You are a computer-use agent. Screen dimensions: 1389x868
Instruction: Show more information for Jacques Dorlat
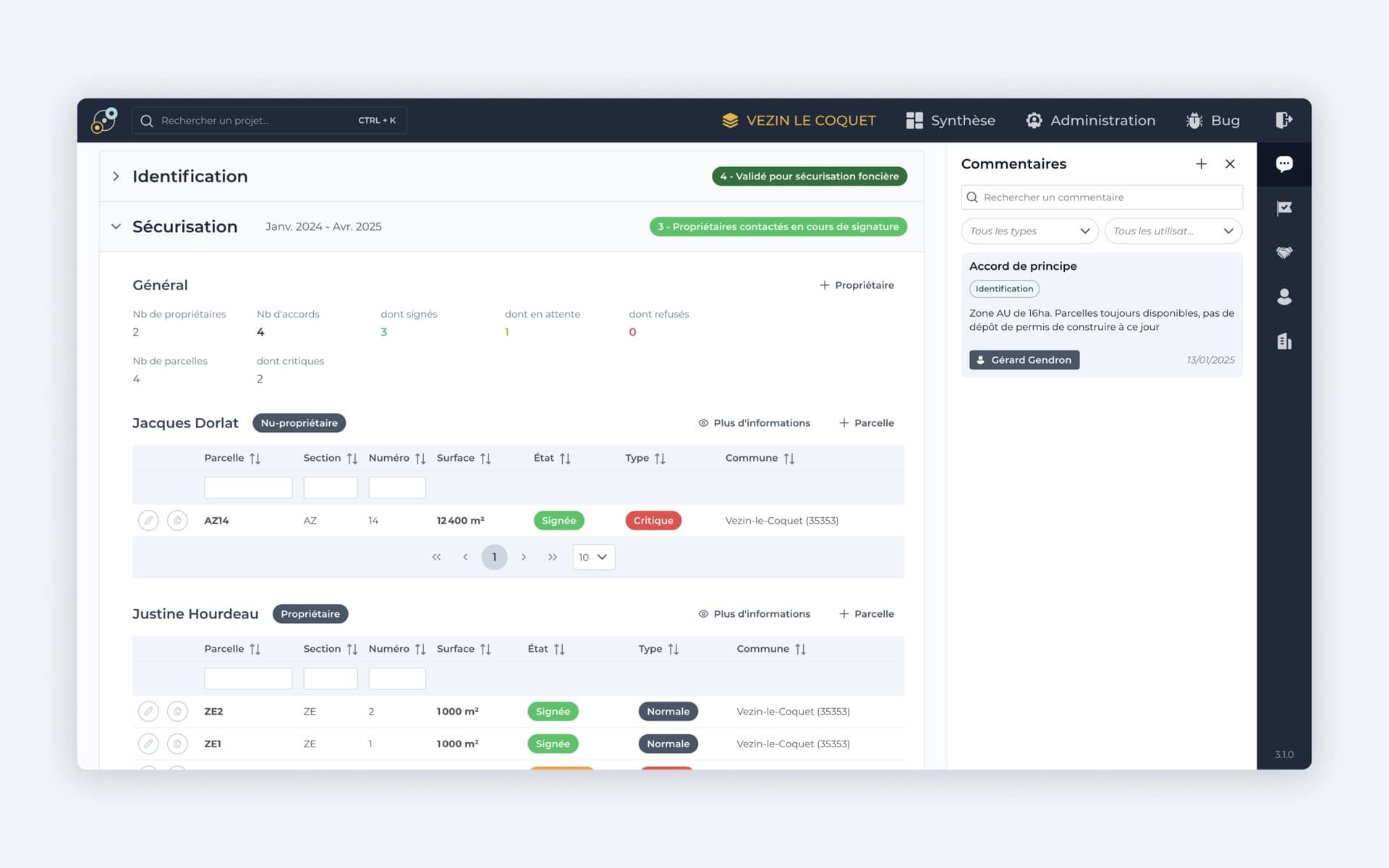point(754,423)
